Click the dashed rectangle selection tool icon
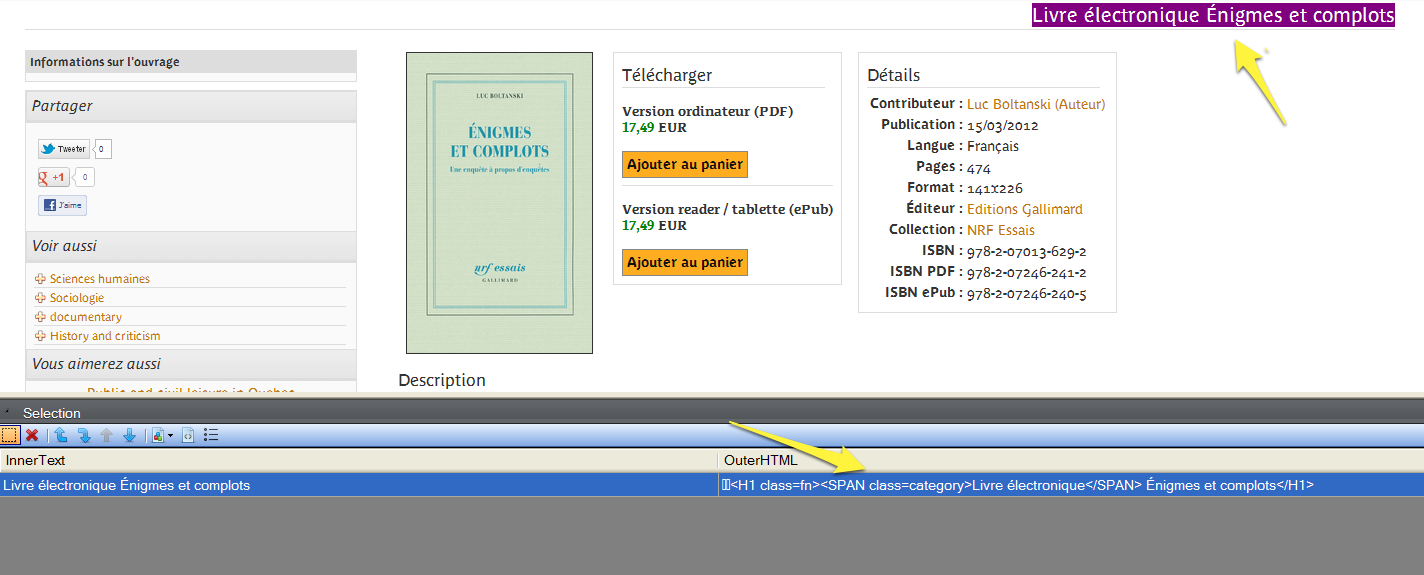The width and height of the screenshot is (1424, 575). click(x=10, y=435)
